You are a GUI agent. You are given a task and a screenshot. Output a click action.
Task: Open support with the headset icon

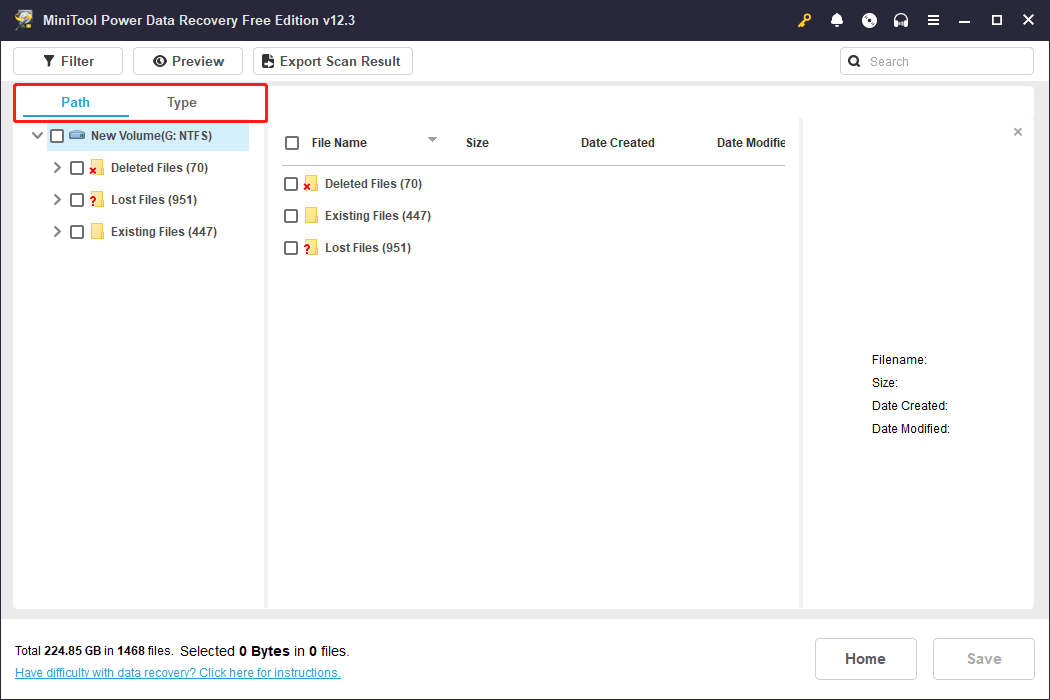pyautogui.click(x=901, y=20)
